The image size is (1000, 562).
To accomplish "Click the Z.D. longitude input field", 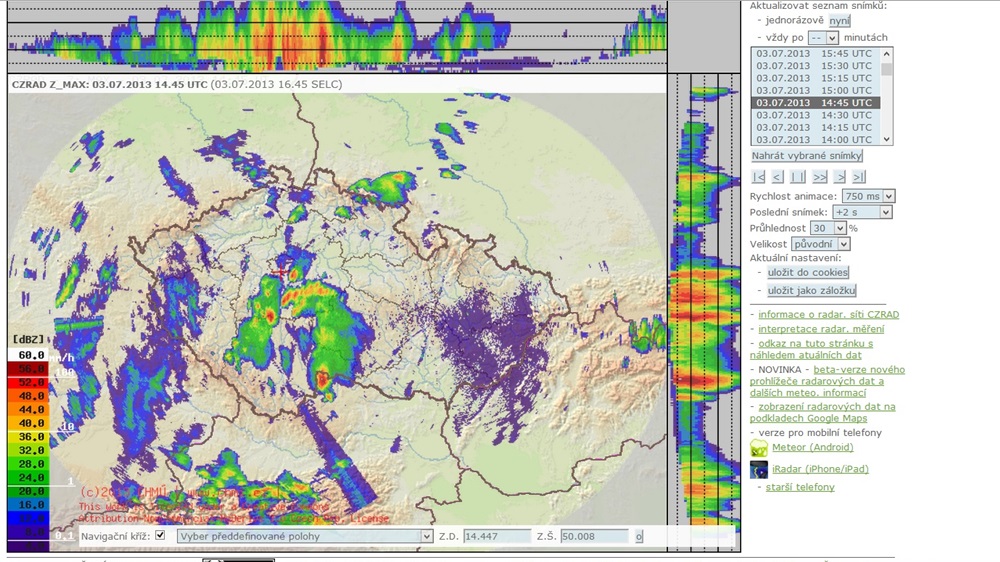I will coord(497,536).
